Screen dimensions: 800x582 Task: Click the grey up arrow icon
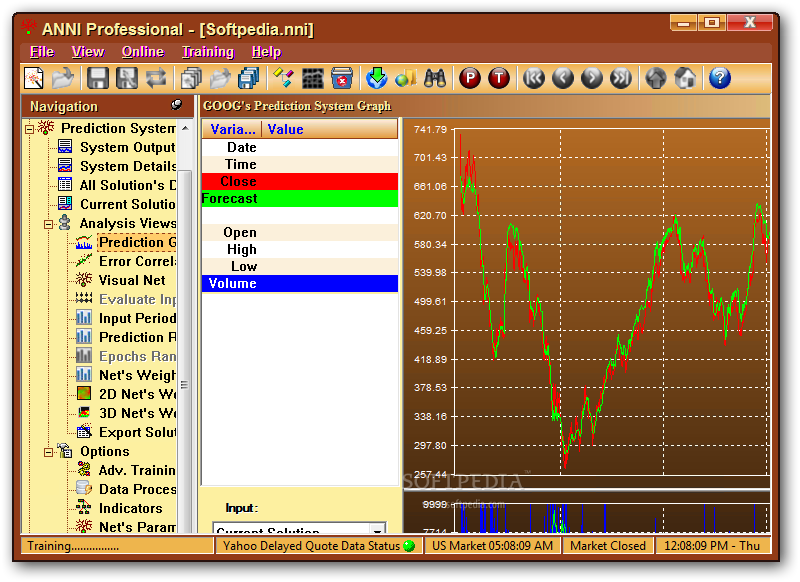pyautogui.click(x=656, y=79)
